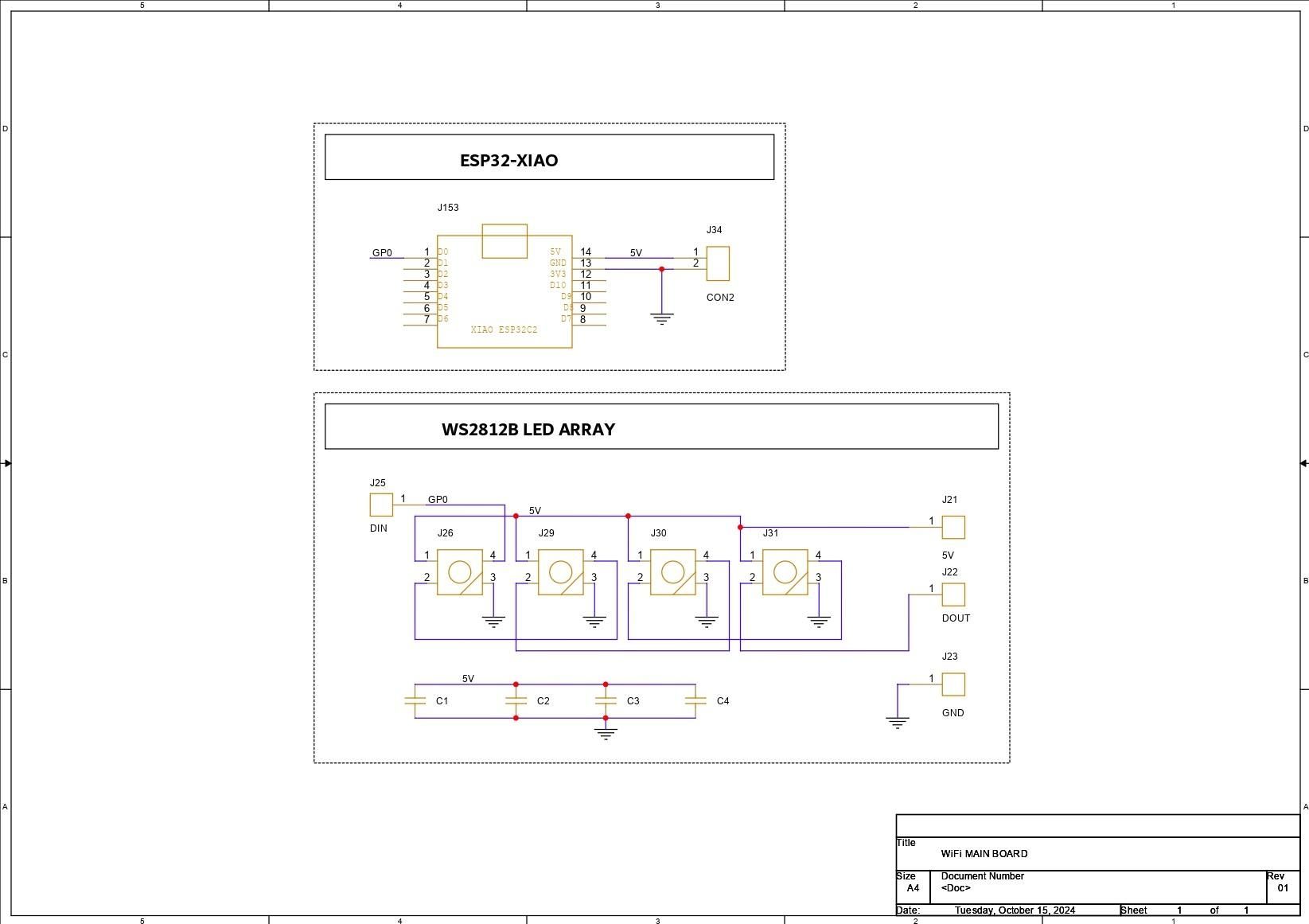Click the junction dot on the 5V wire above J31
The image size is (1309, 924).
740,527
